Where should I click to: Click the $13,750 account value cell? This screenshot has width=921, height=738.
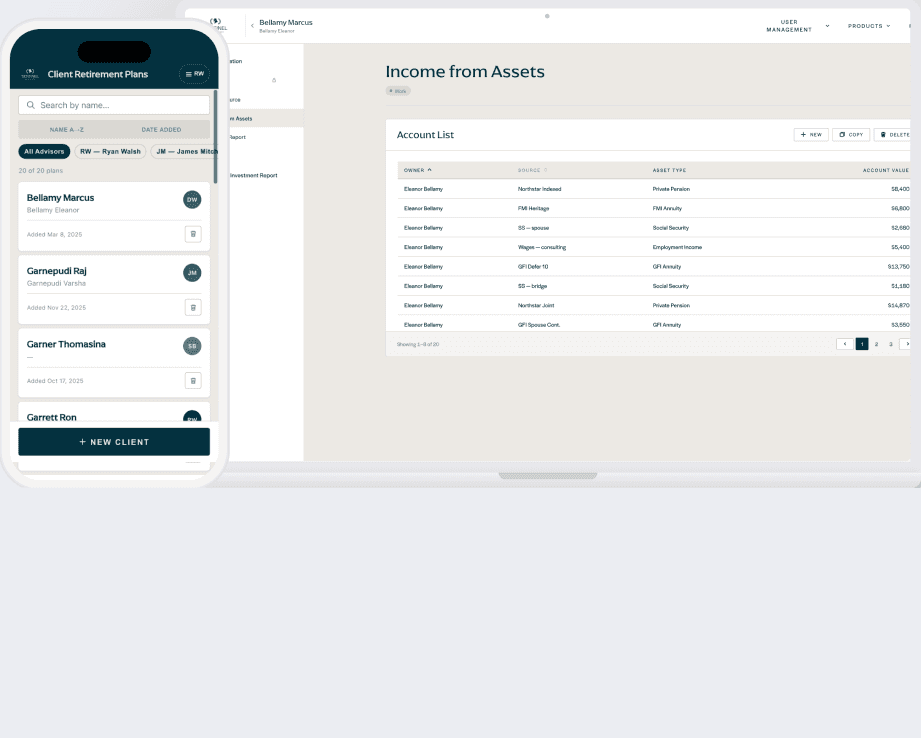click(899, 267)
